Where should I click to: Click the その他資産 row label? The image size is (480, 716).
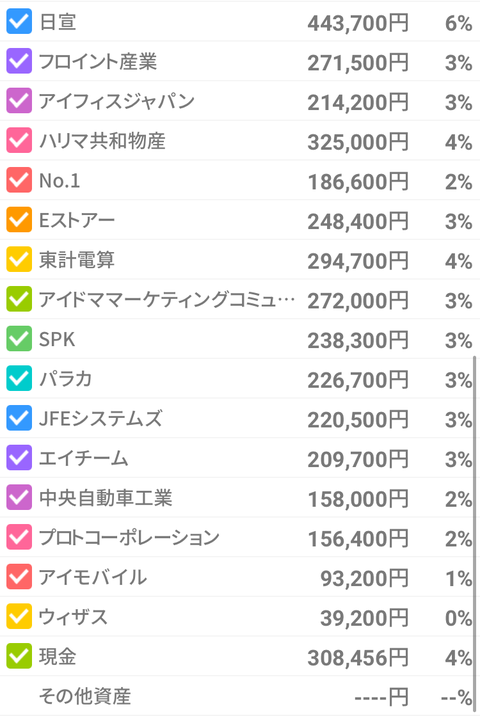coord(85,696)
